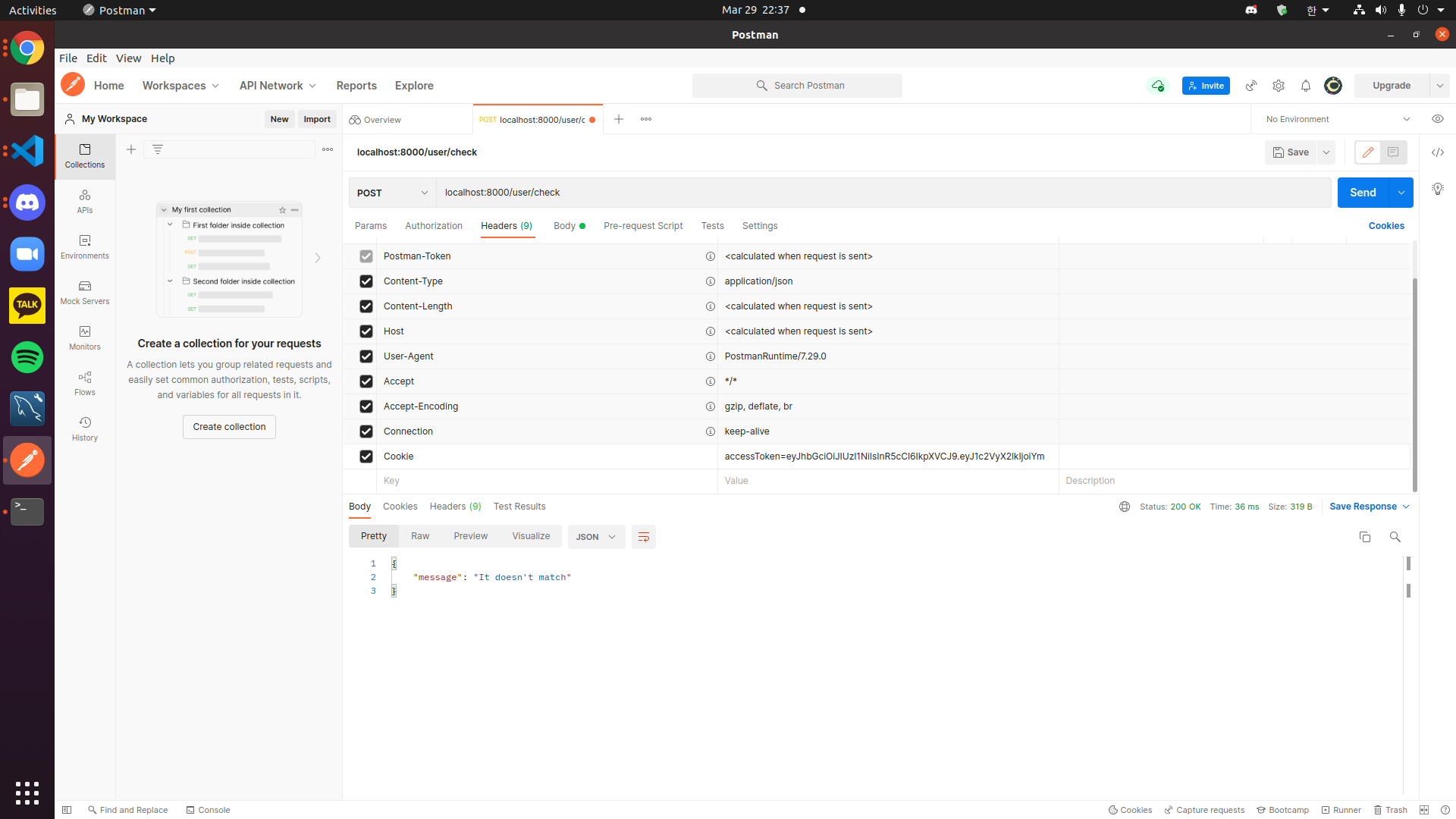This screenshot has width=1456, height=819.
Task: Send the request
Action: point(1363,193)
